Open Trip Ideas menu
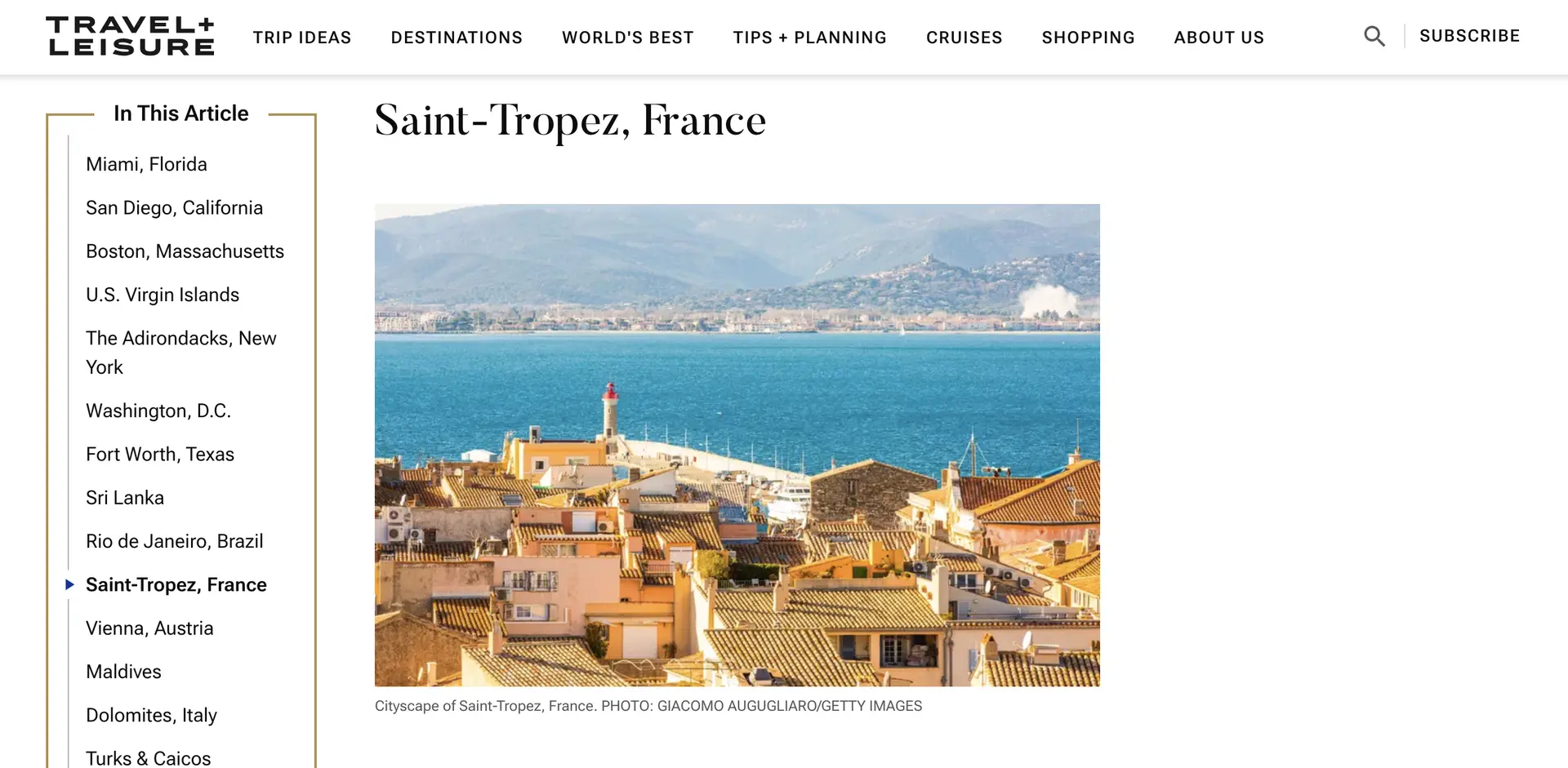Image resolution: width=1568 pixels, height=768 pixels. pos(302,38)
